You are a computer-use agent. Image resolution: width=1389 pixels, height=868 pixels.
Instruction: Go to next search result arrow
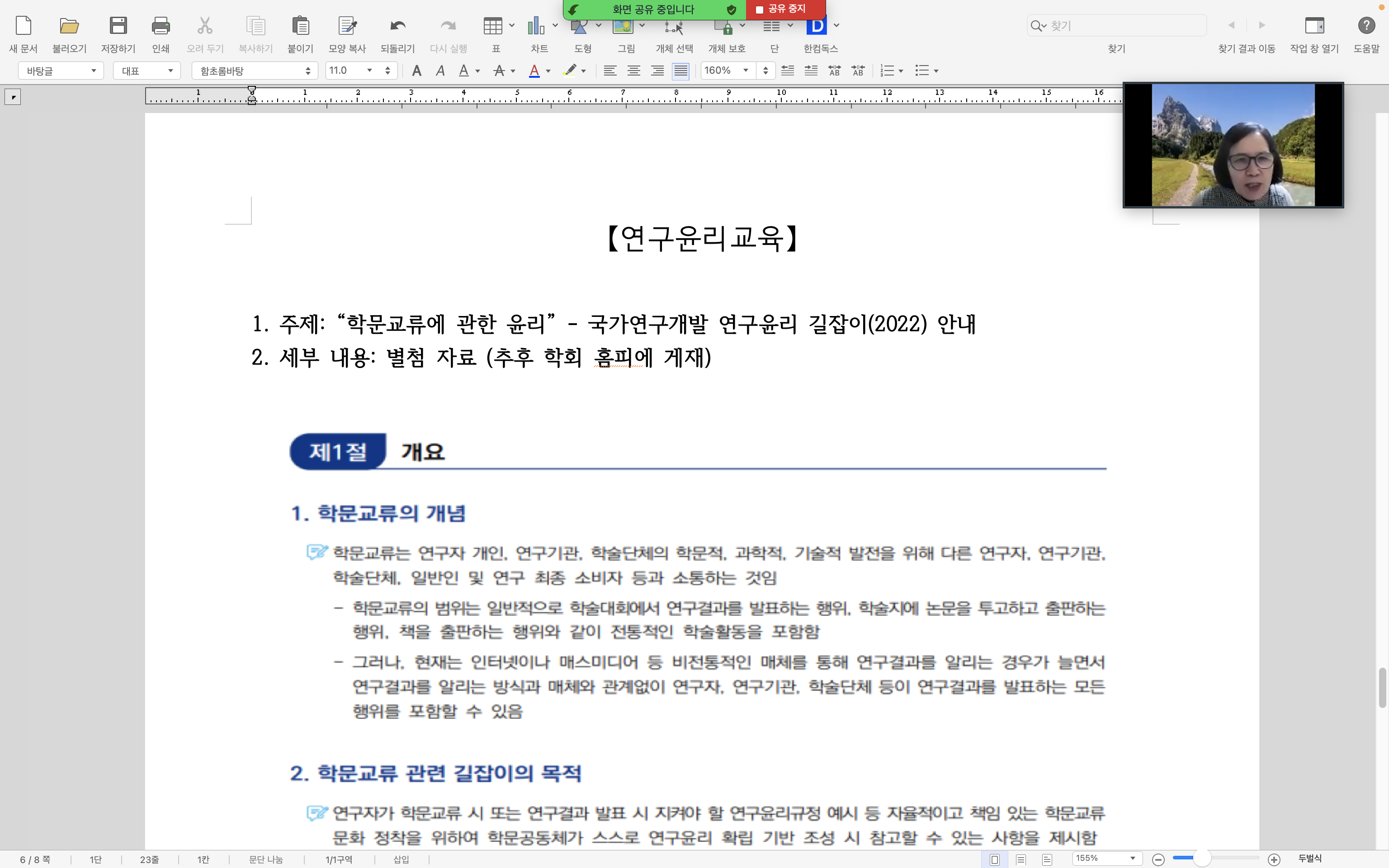[x=1261, y=25]
